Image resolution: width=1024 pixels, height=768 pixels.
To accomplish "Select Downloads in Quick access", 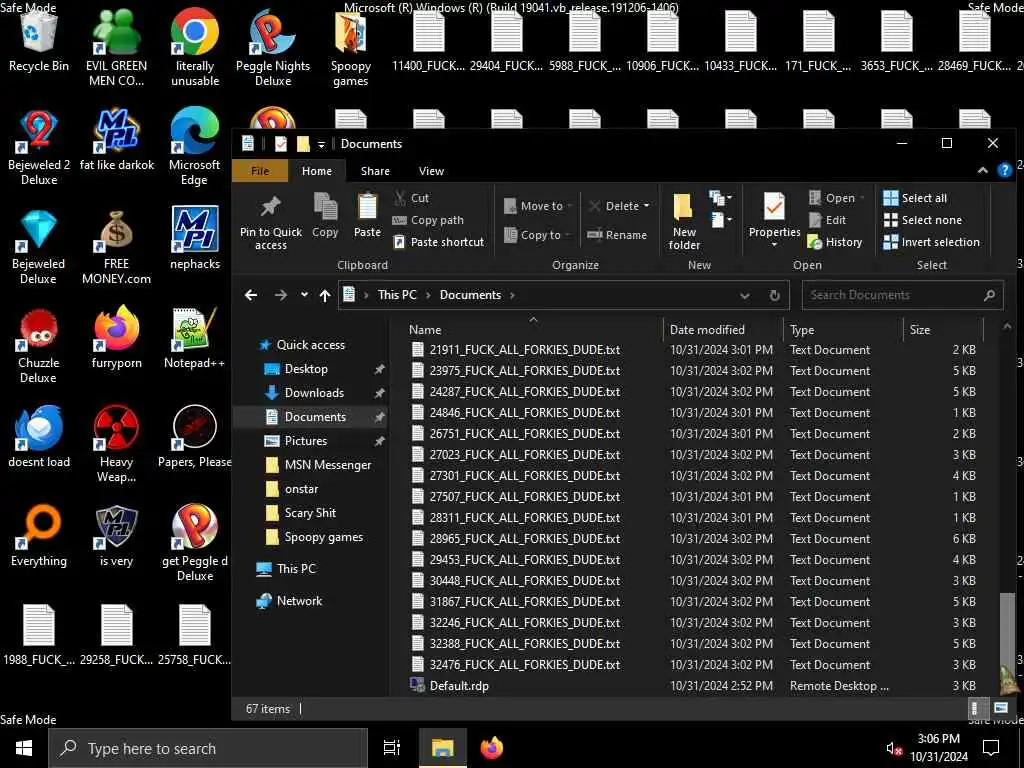I will (313, 392).
